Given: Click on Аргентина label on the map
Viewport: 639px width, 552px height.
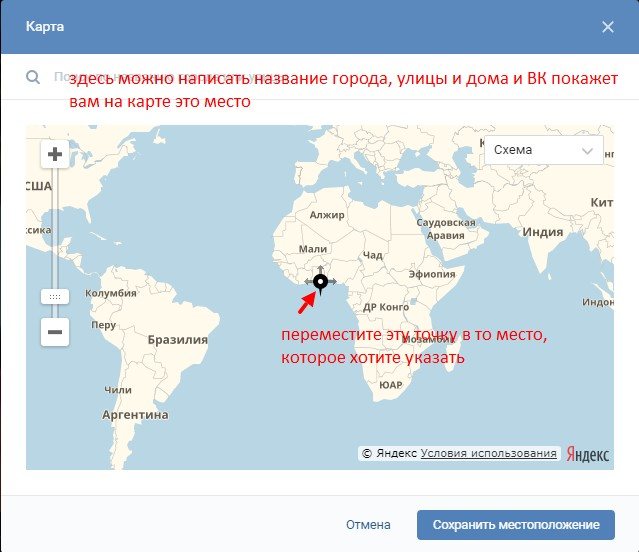Looking at the screenshot, I should [x=135, y=414].
